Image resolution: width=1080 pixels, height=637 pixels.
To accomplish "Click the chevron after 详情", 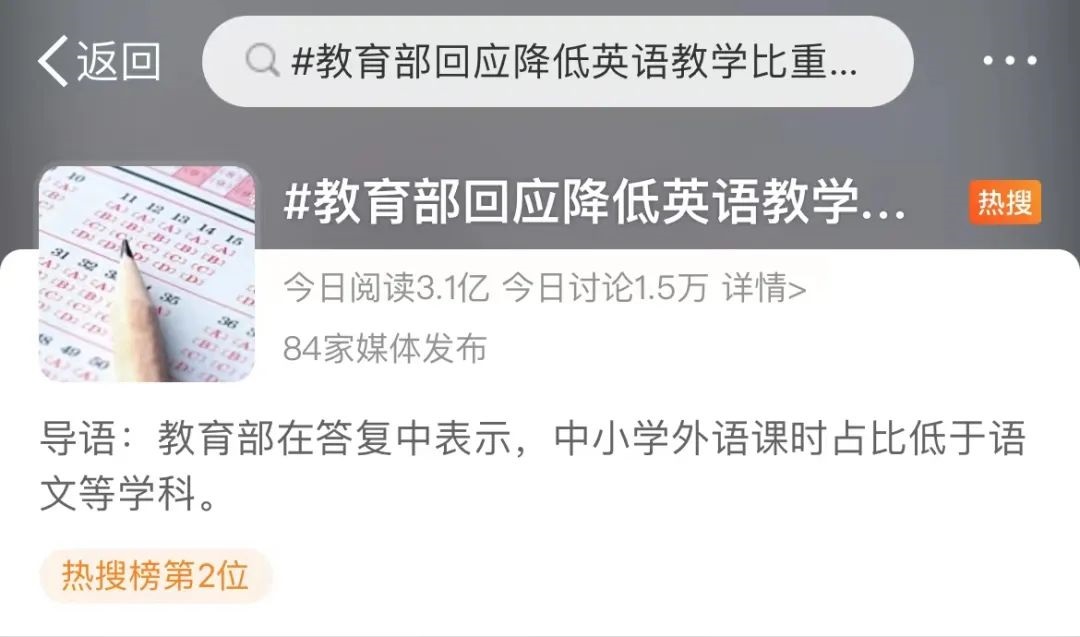I will point(797,290).
